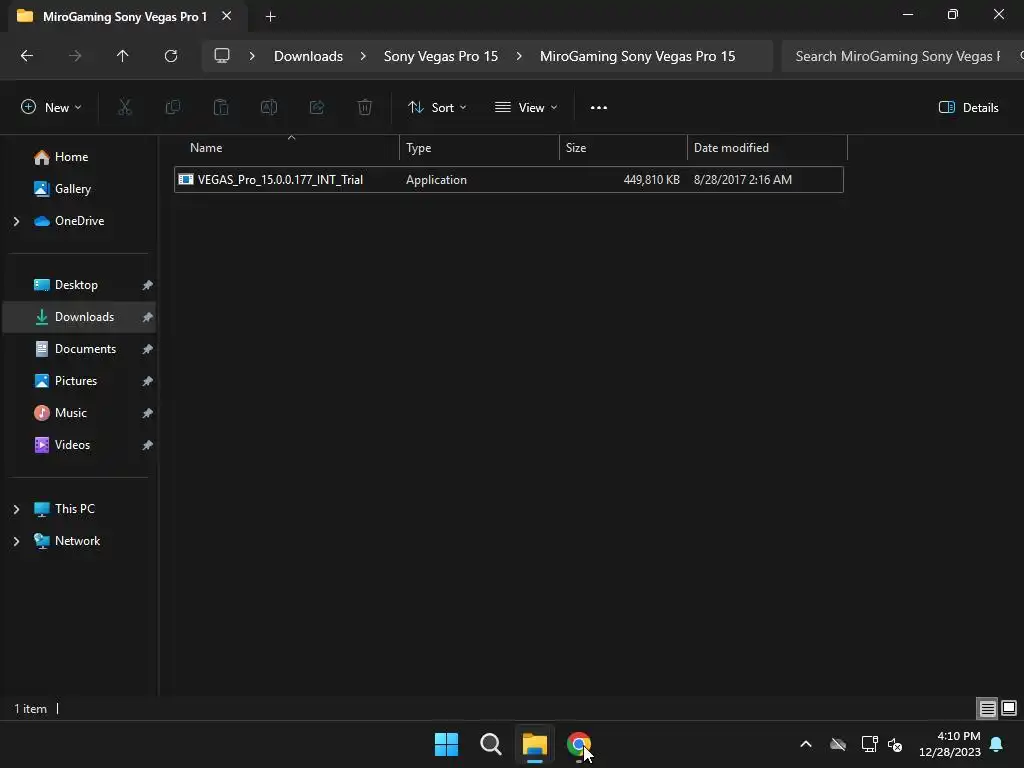Click the Application type cell
The width and height of the screenshot is (1024, 768).
pos(436,180)
